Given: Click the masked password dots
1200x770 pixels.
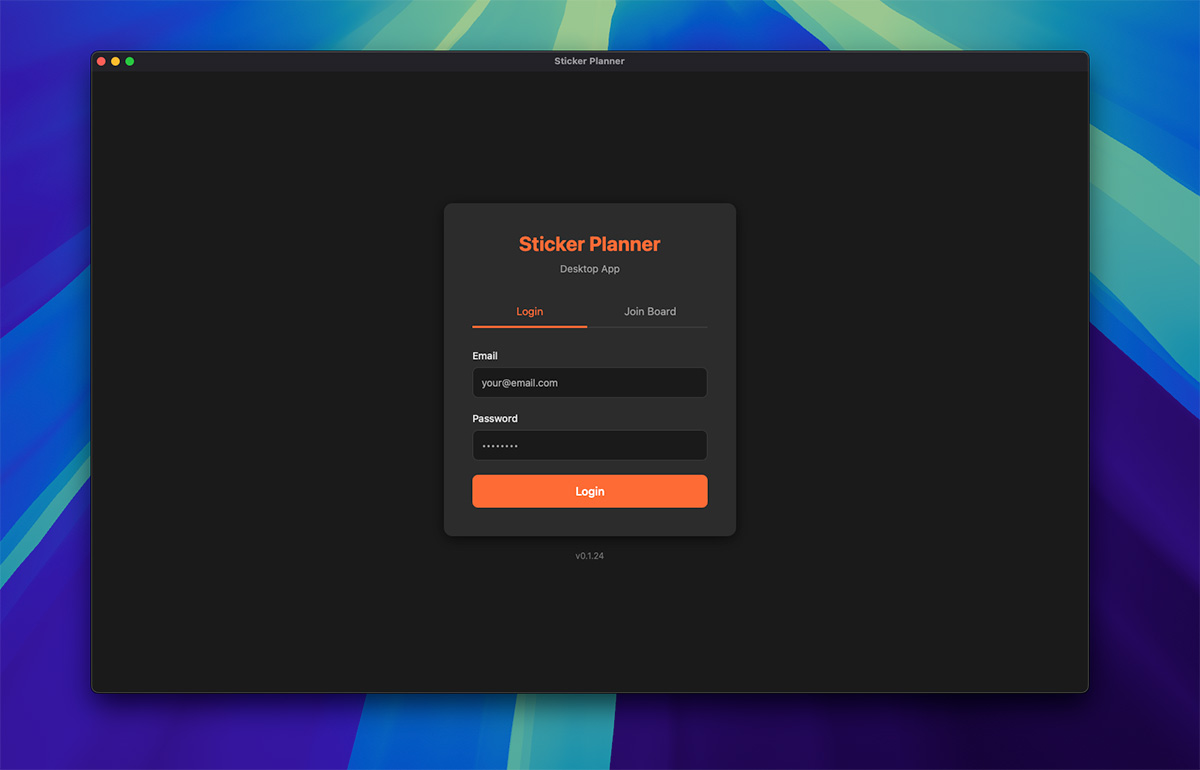Looking at the screenshot, I should pos(500,445).
